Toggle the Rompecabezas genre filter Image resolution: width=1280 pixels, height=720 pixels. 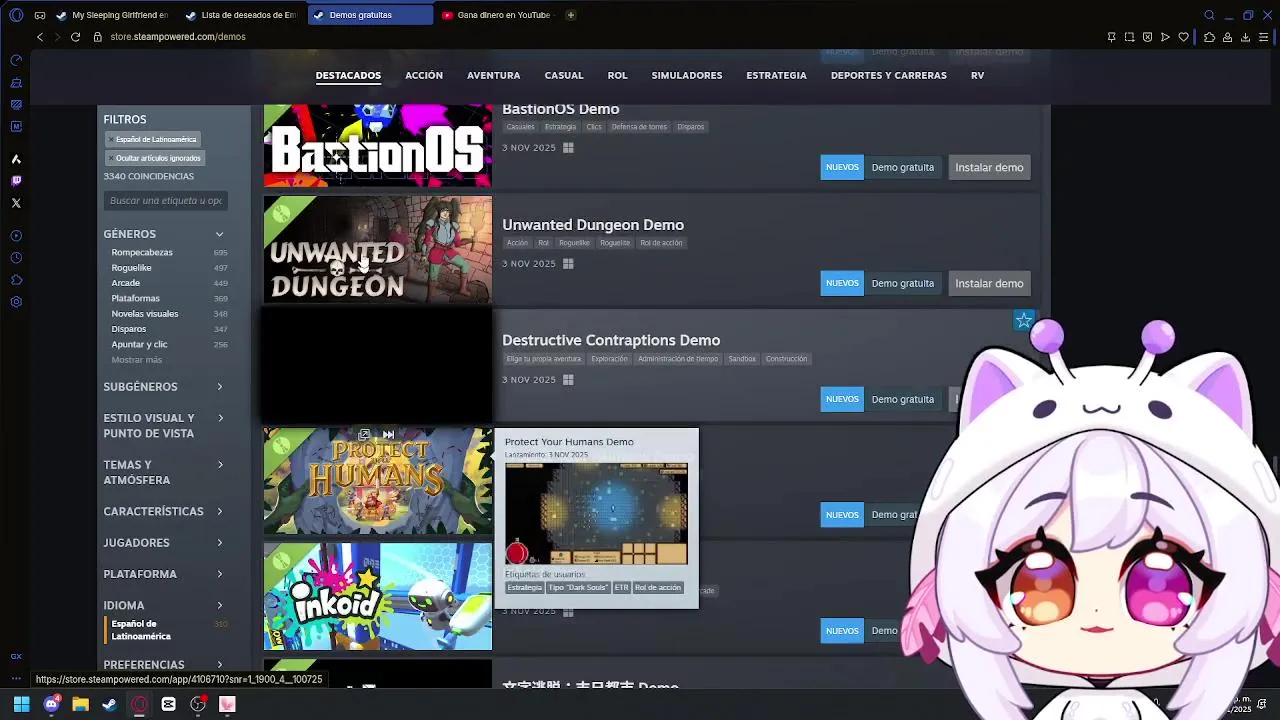point(142,253)
